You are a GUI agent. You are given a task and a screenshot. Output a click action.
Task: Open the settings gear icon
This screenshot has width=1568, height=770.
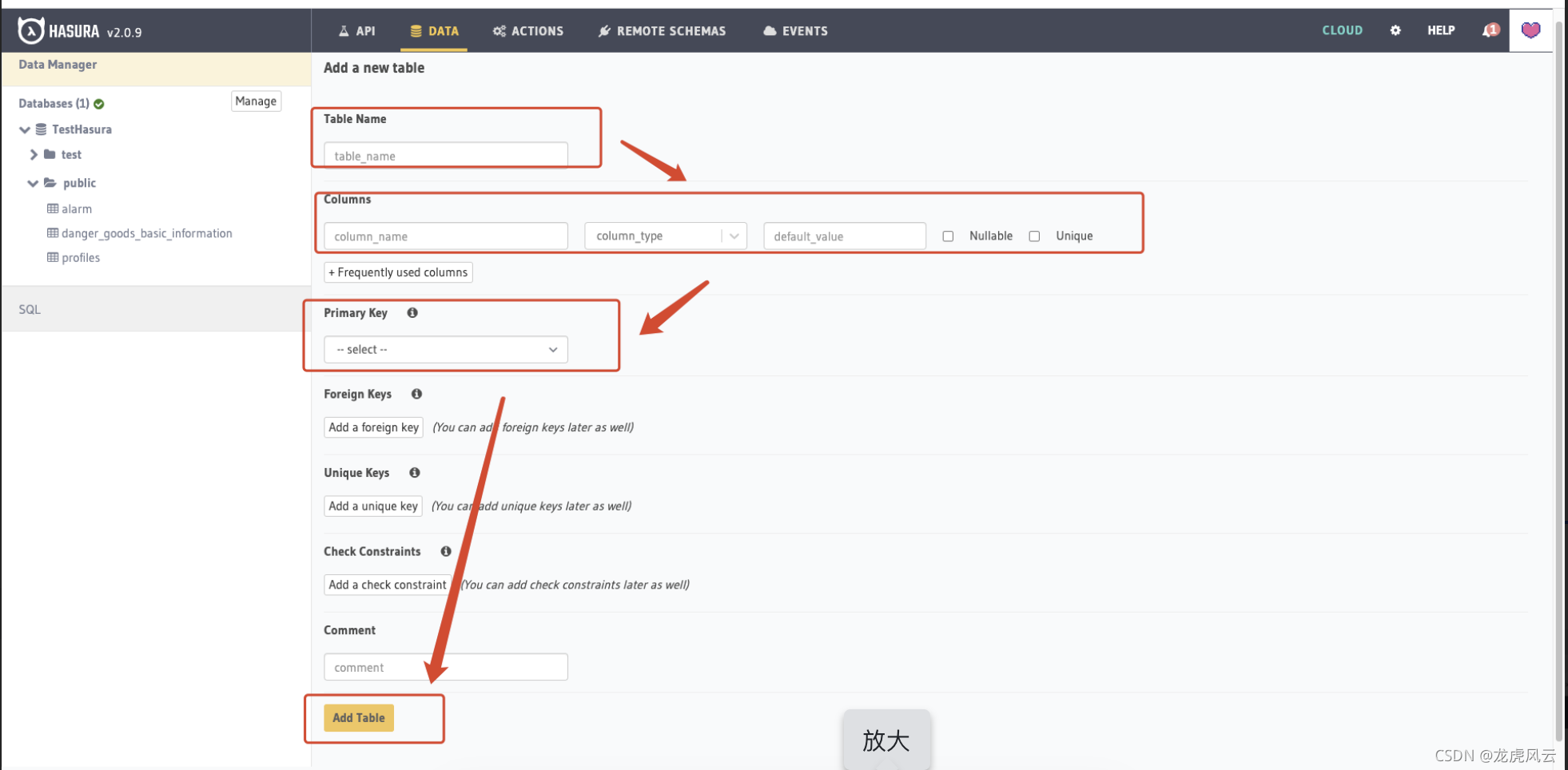pos(1395,30)
